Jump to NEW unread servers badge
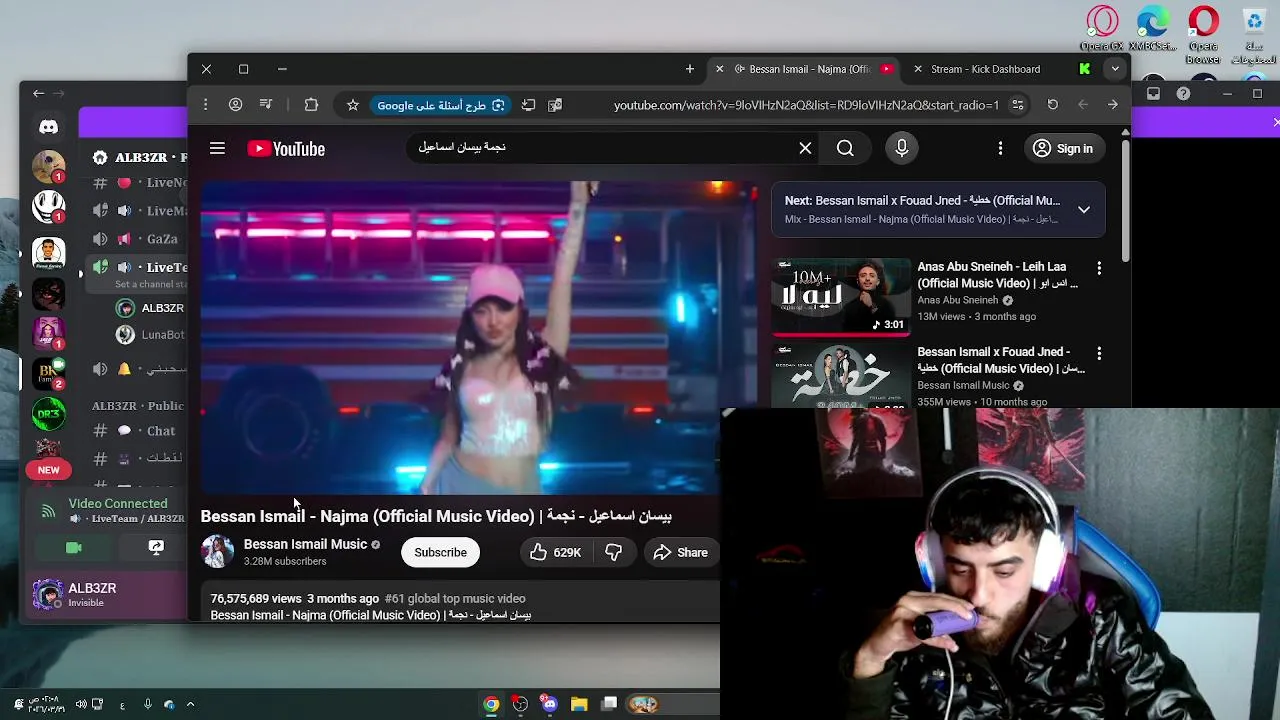The width and height of the screenshot is (1280, 720). (x=48, y=470)
